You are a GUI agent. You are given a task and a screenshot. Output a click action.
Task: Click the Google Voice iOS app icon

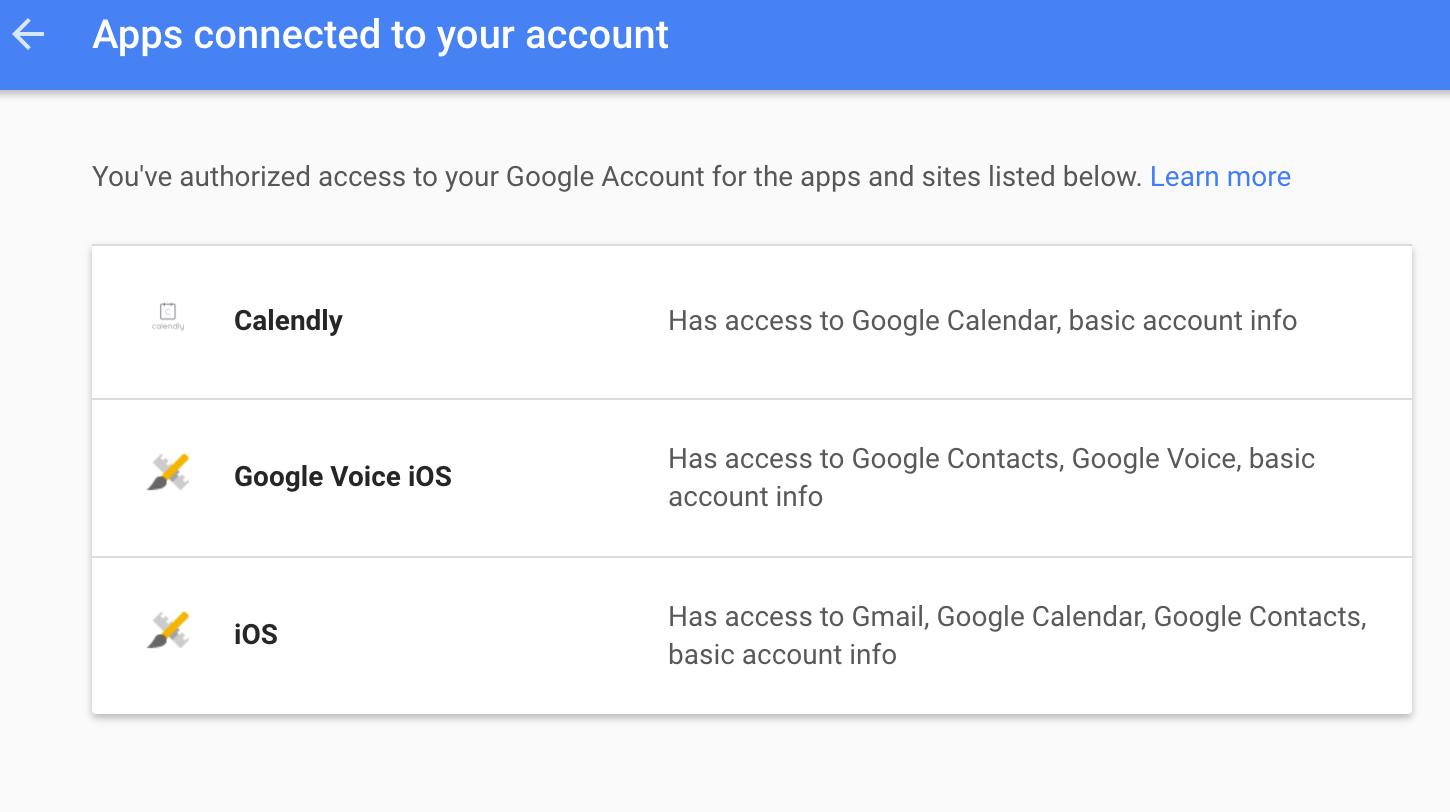coord(168,473)
